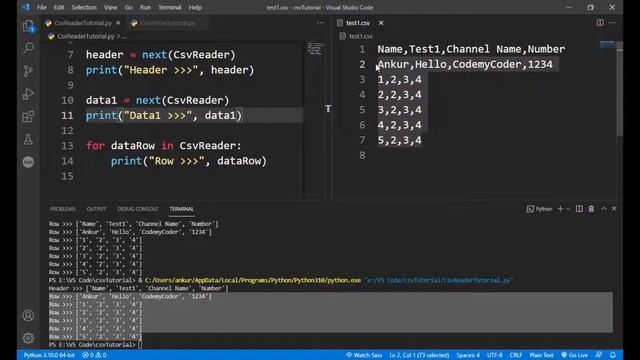Click the Python 3.10.0 64-bit interpreter status
Screen dimensions: 640x360
[x=49, y=355]
